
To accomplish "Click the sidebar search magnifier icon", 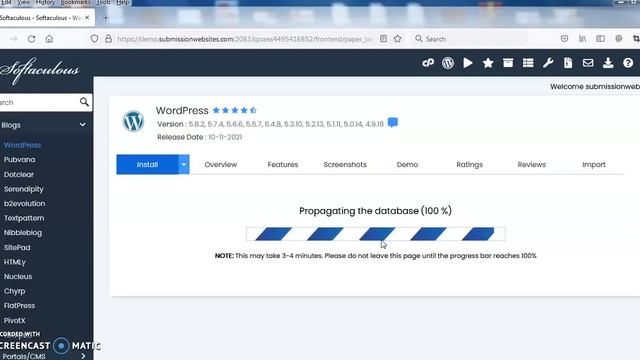I will coord(84,102).
